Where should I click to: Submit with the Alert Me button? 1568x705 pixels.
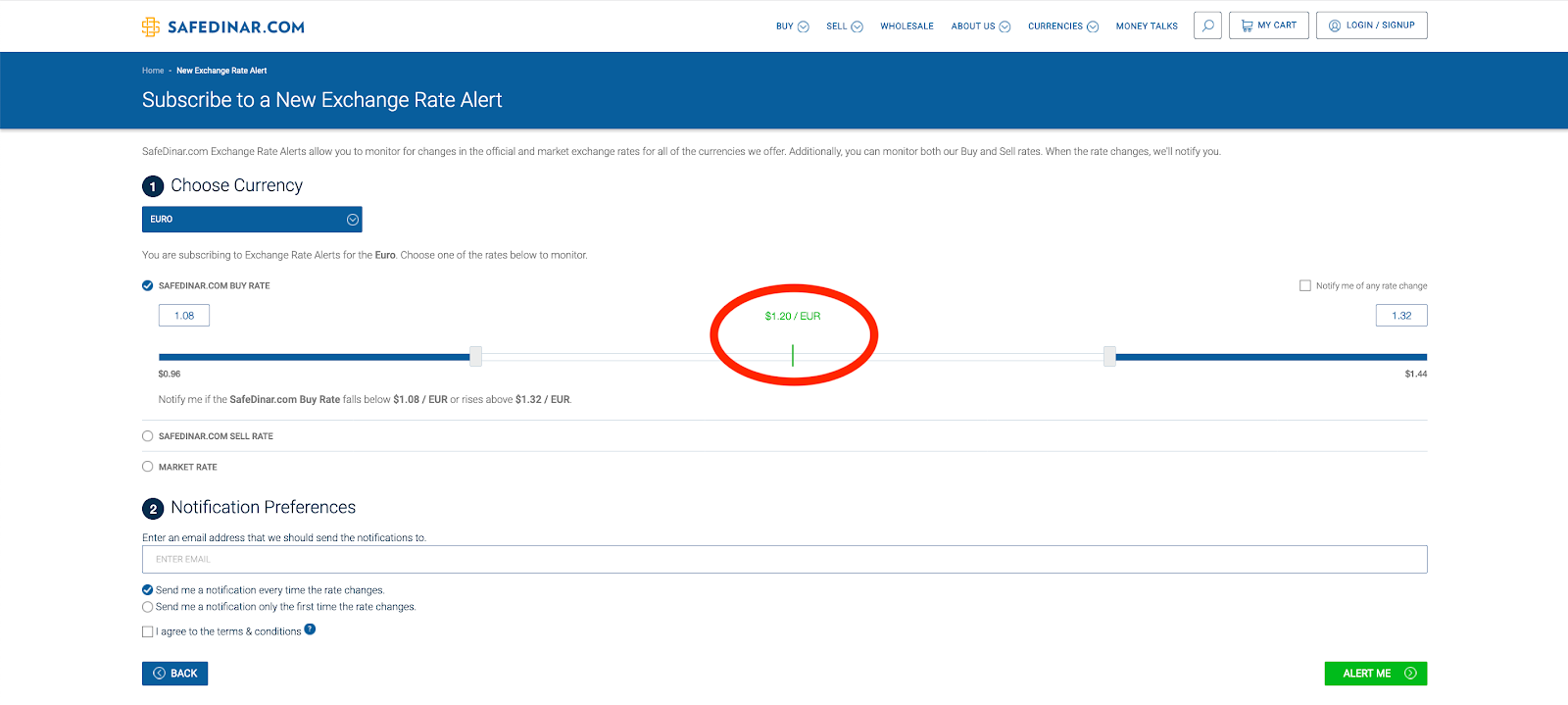[x=1376, y=674]
